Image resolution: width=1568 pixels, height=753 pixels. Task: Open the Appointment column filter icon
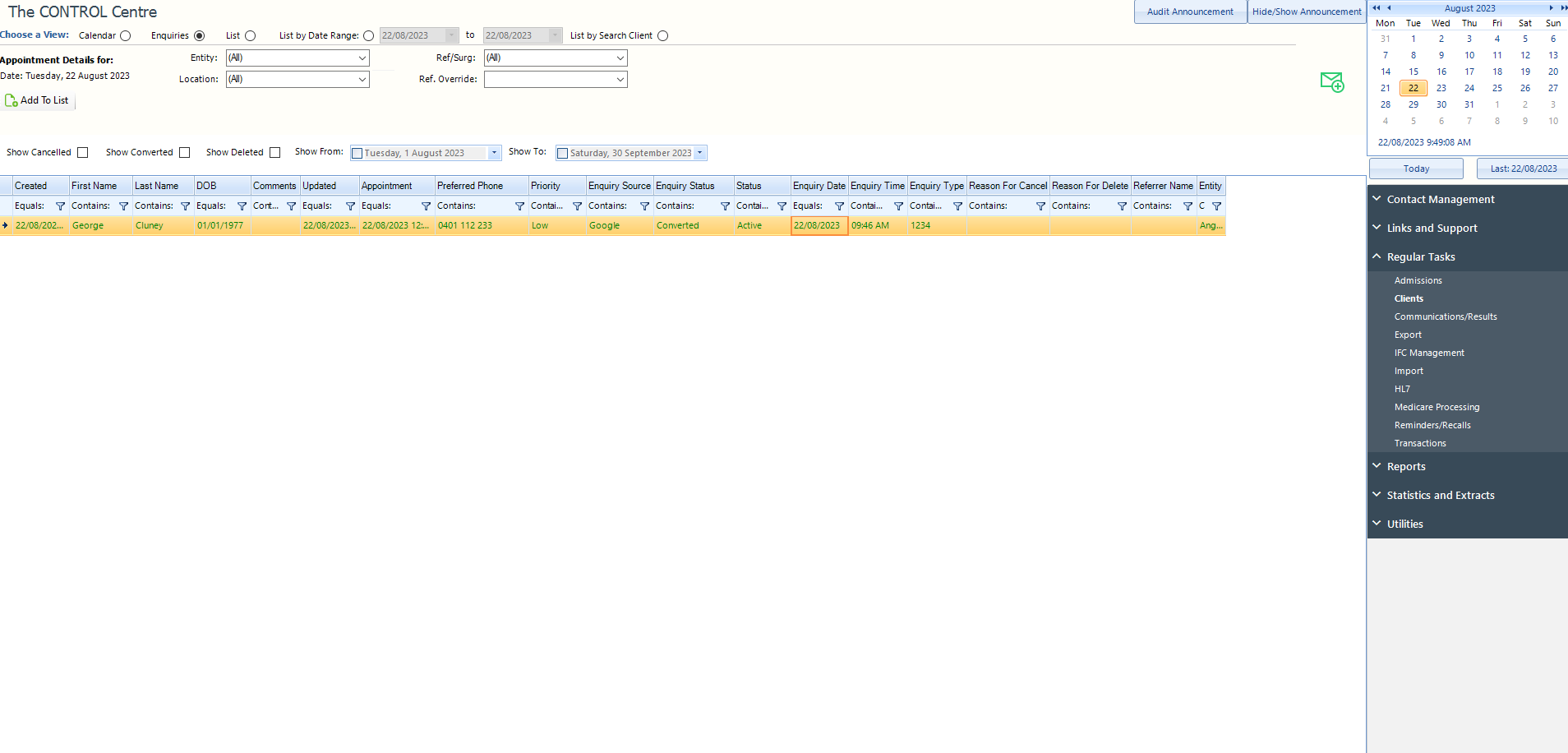[426, 206]
